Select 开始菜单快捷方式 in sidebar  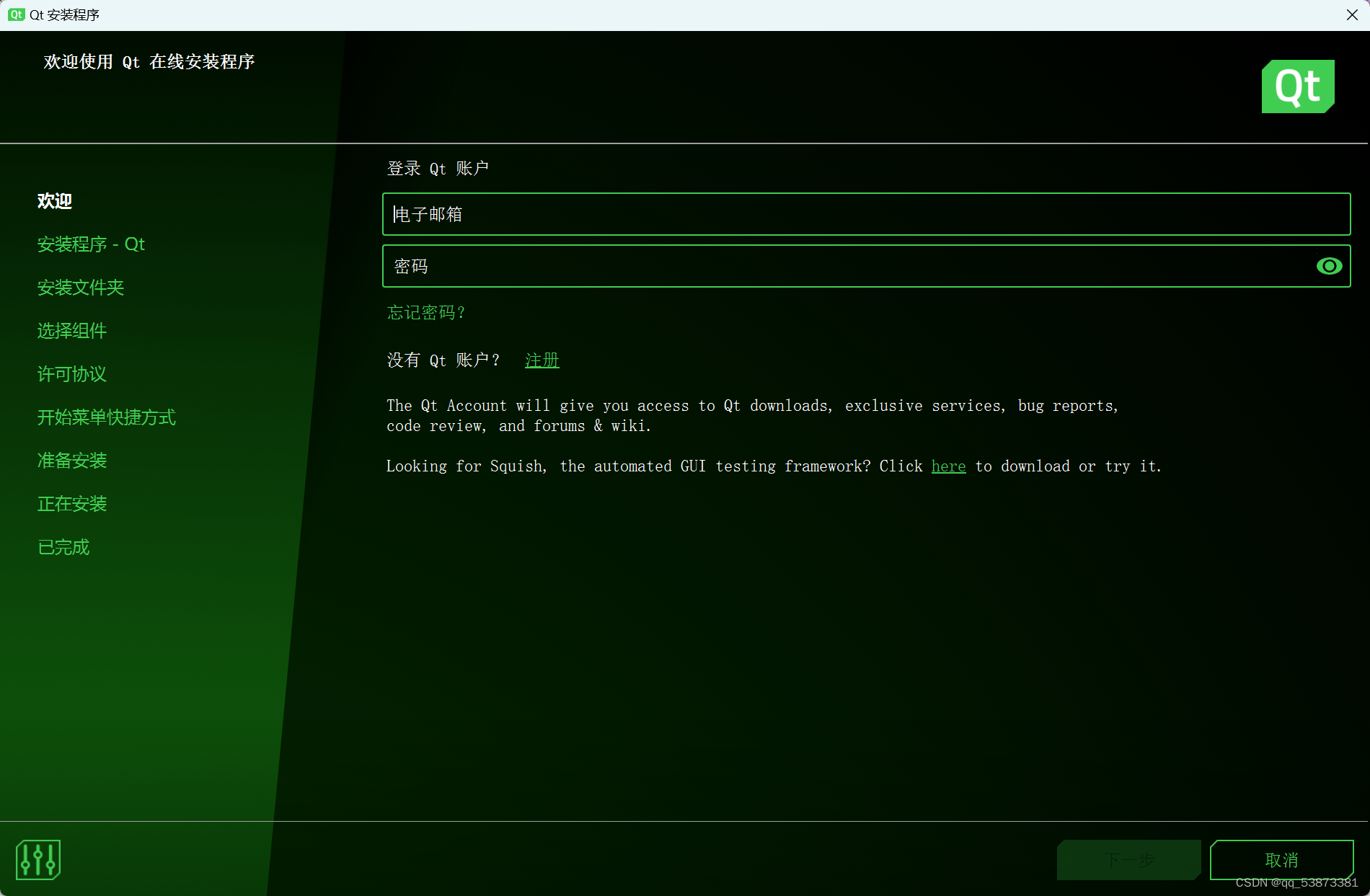click(x=107, y=417)
